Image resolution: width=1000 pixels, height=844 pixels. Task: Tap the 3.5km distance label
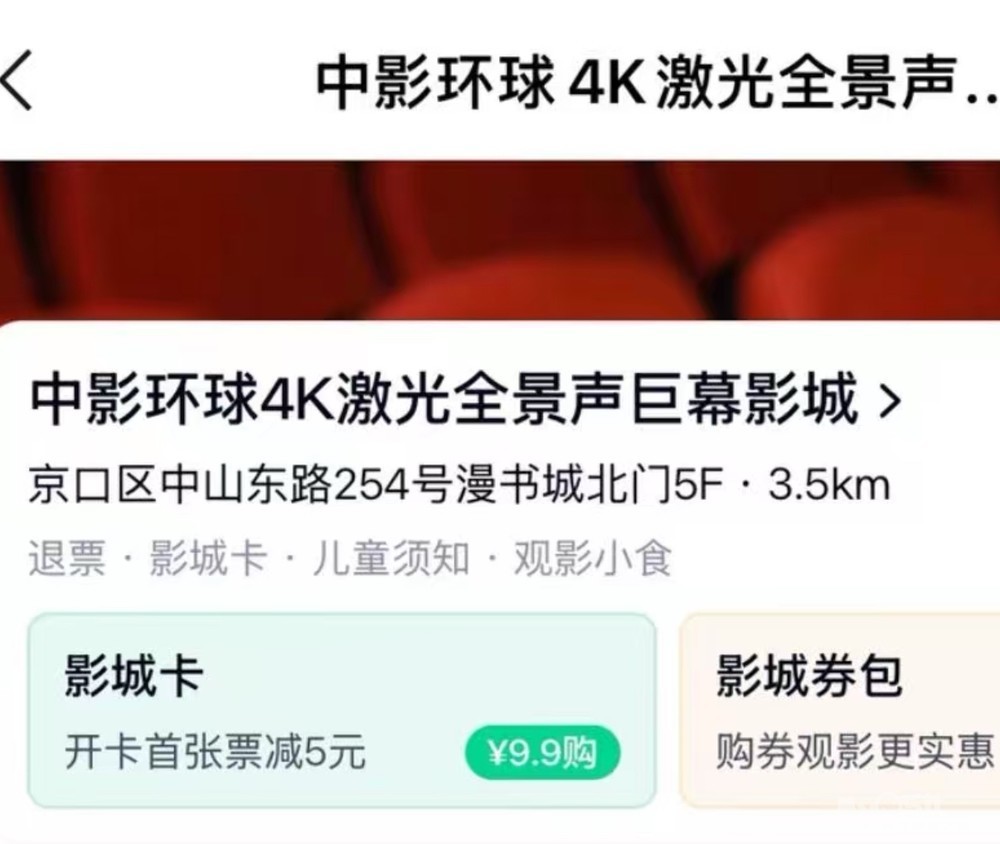click(828, 485)
